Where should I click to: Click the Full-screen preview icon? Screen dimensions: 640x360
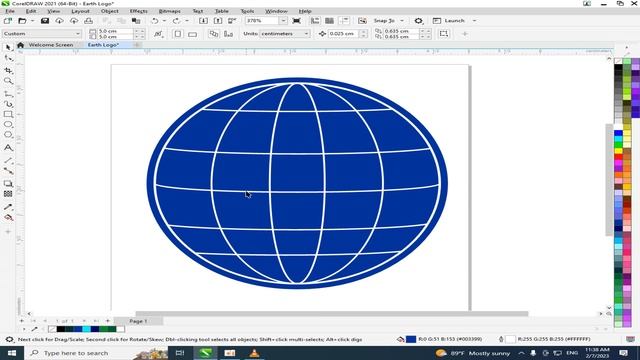pos(297,20)
